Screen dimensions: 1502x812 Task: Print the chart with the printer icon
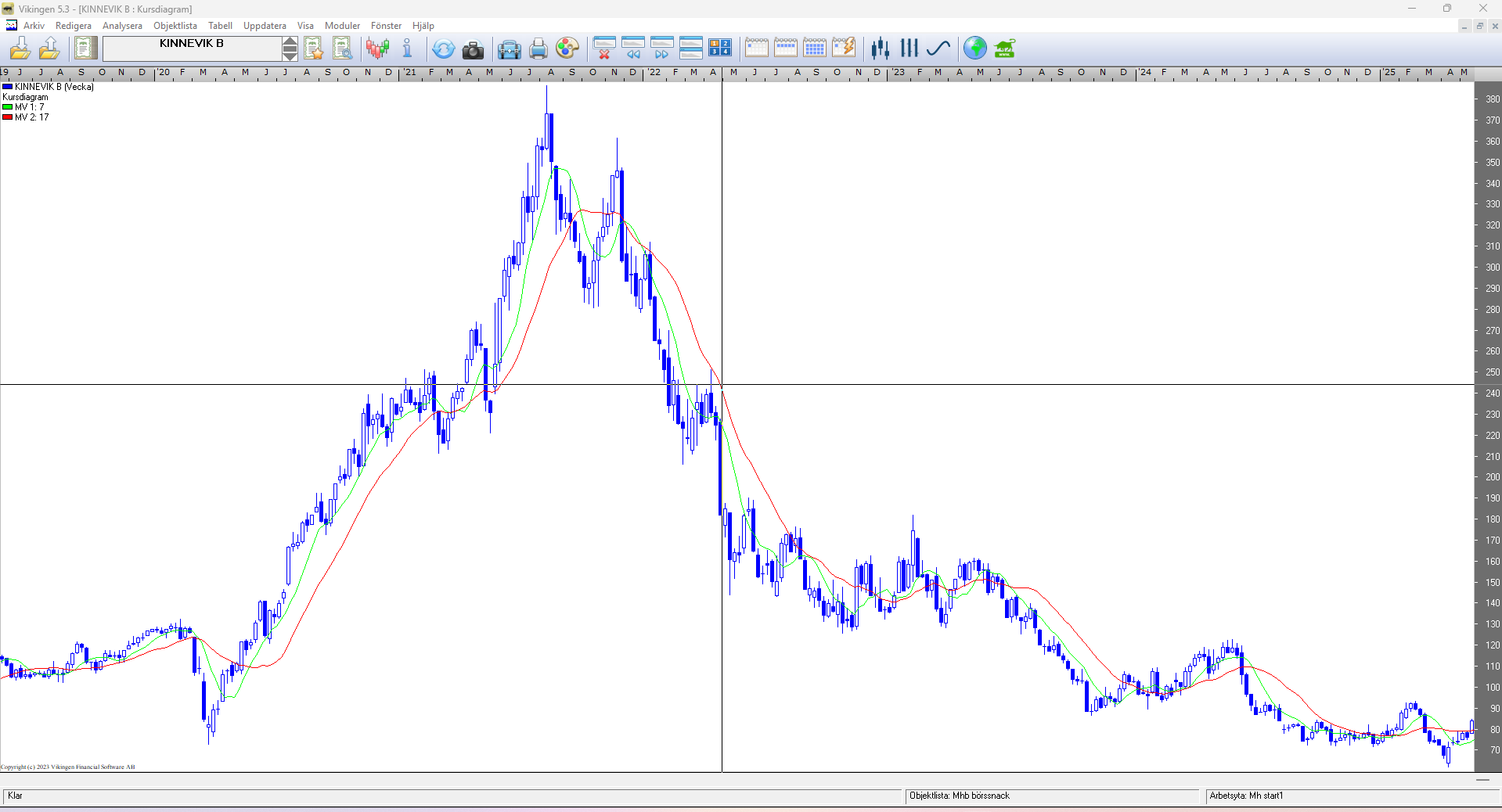[538, 49]
